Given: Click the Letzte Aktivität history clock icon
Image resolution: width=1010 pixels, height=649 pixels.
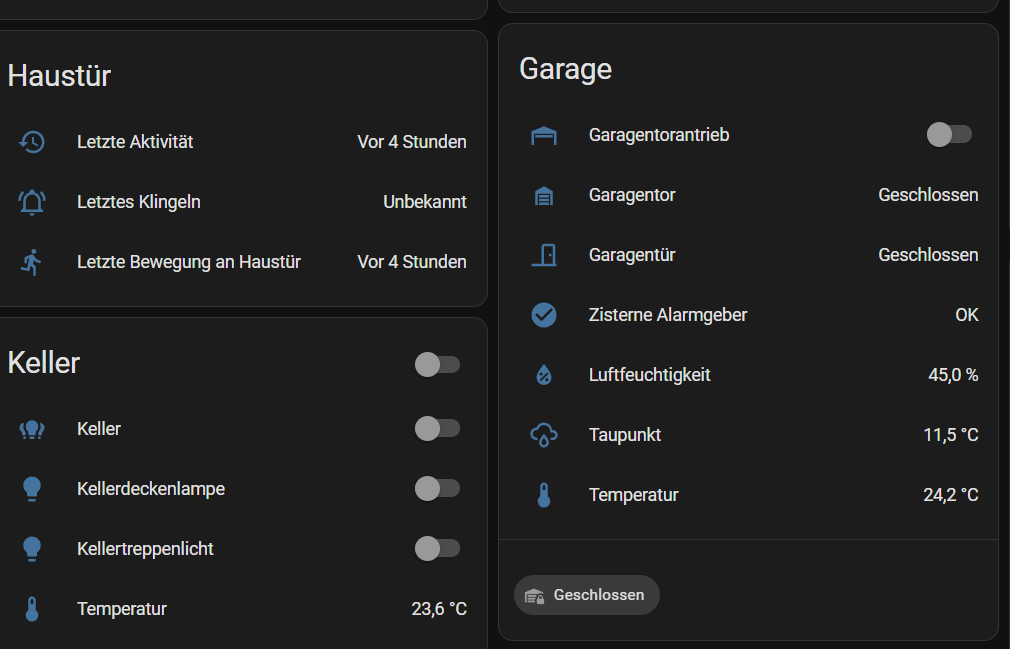Looking at the screenshot, I should coord(32,142).
